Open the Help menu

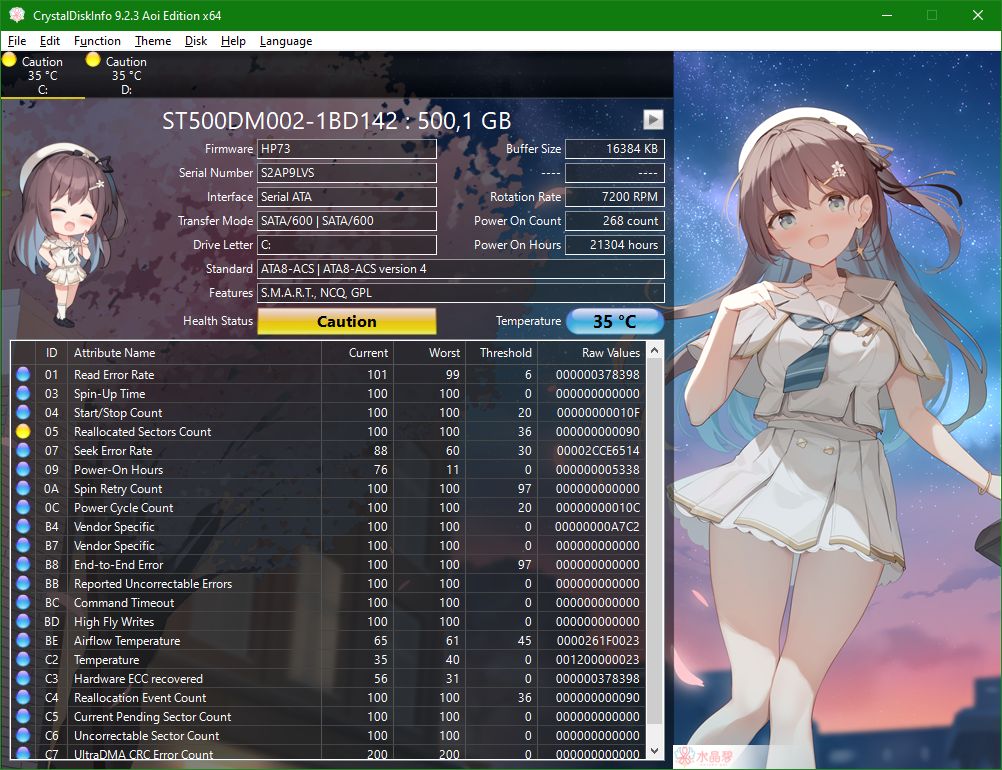(x=233, y=41)
